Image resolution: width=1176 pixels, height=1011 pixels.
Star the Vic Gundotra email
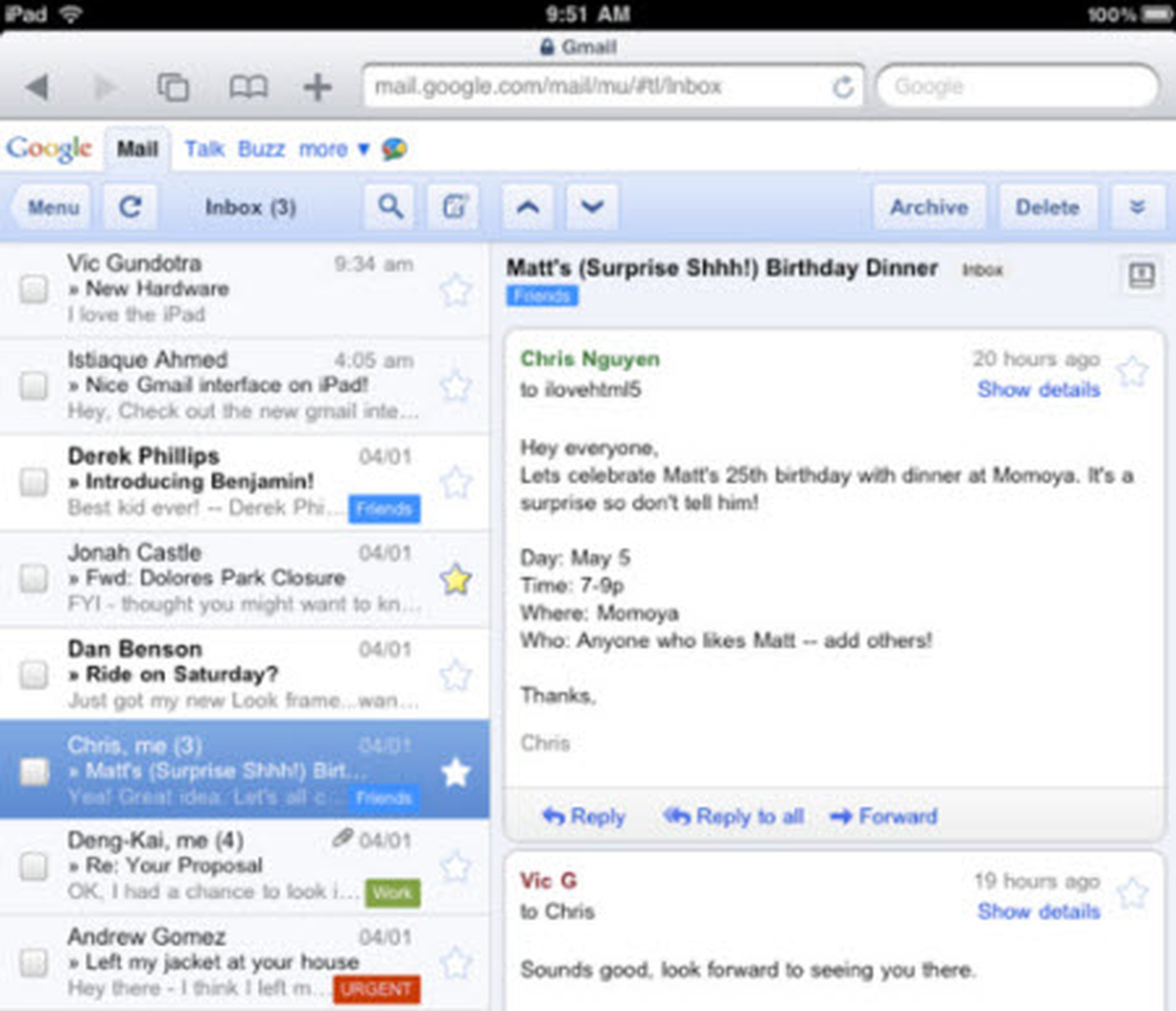(456, 290)
